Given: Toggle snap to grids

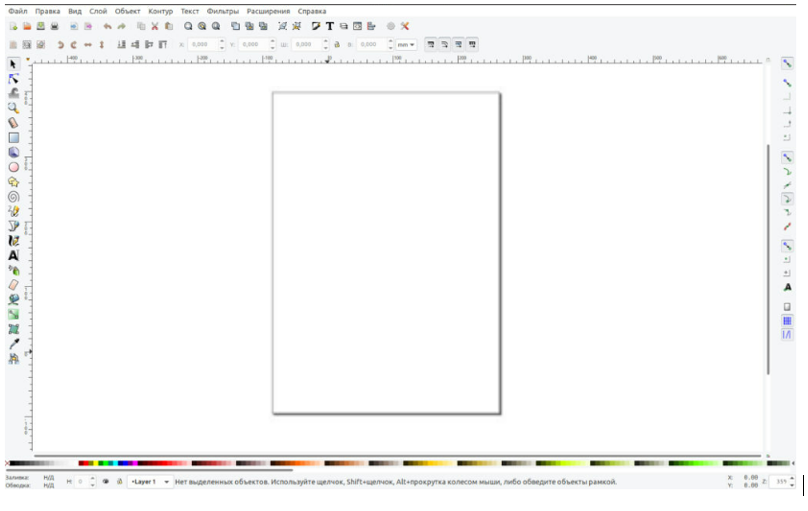Looking at the screenshot, I should click(787, 321).
